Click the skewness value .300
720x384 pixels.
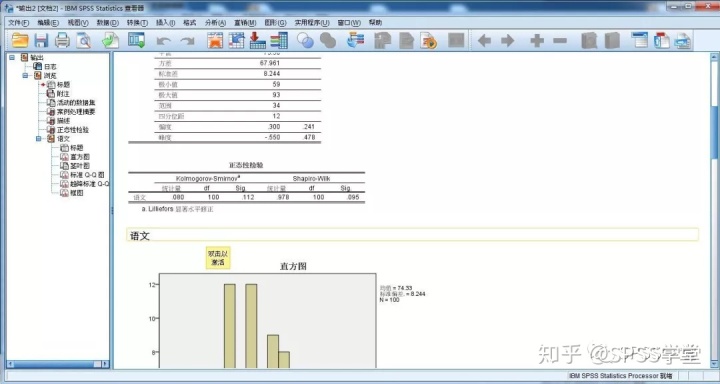pyautogui.click(x=274, y=127)
